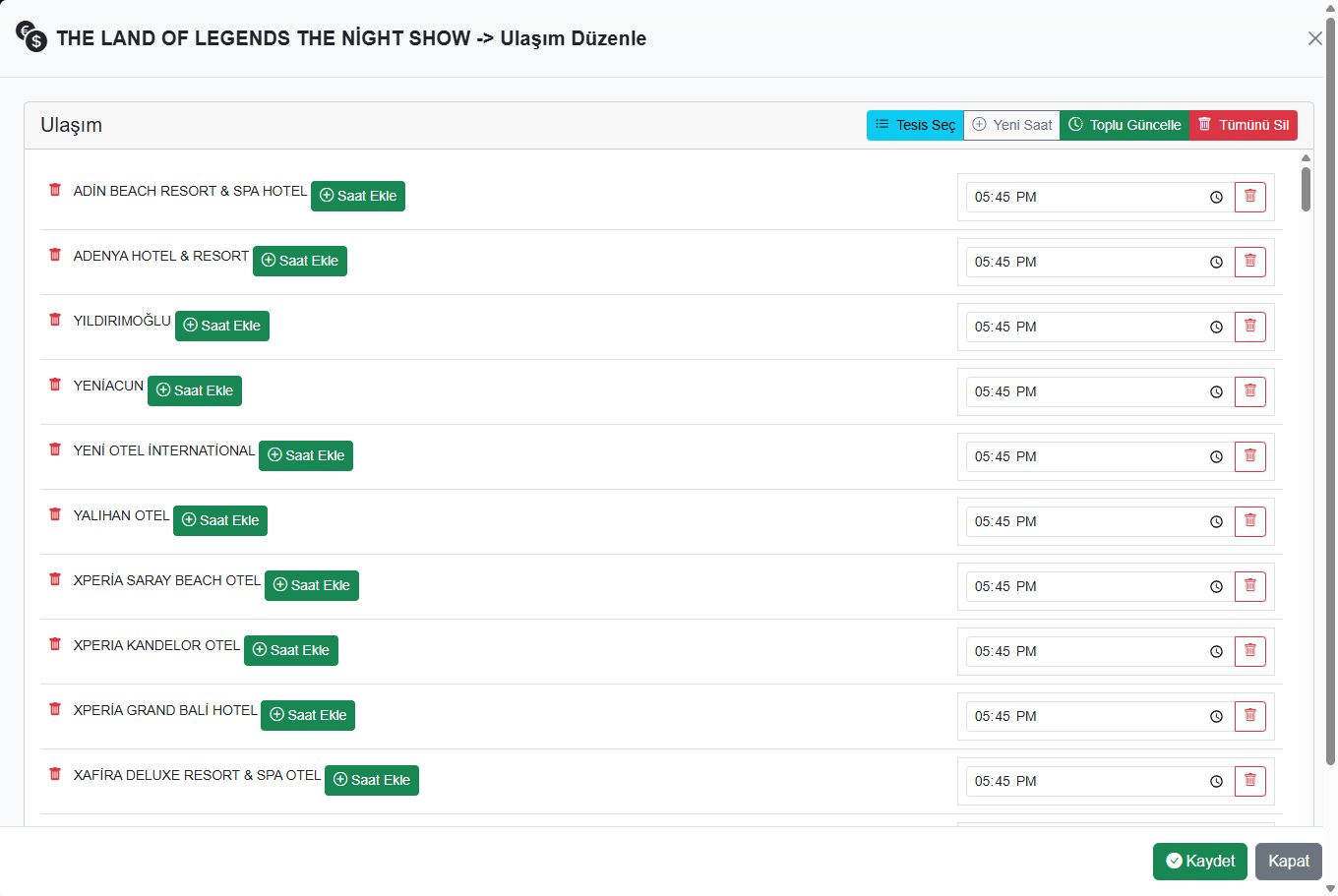Click Saat Ekle next to ADENYA HOTEL & RESORT
This screenshot has height=896, width=1338.
[x=300, y=261]
